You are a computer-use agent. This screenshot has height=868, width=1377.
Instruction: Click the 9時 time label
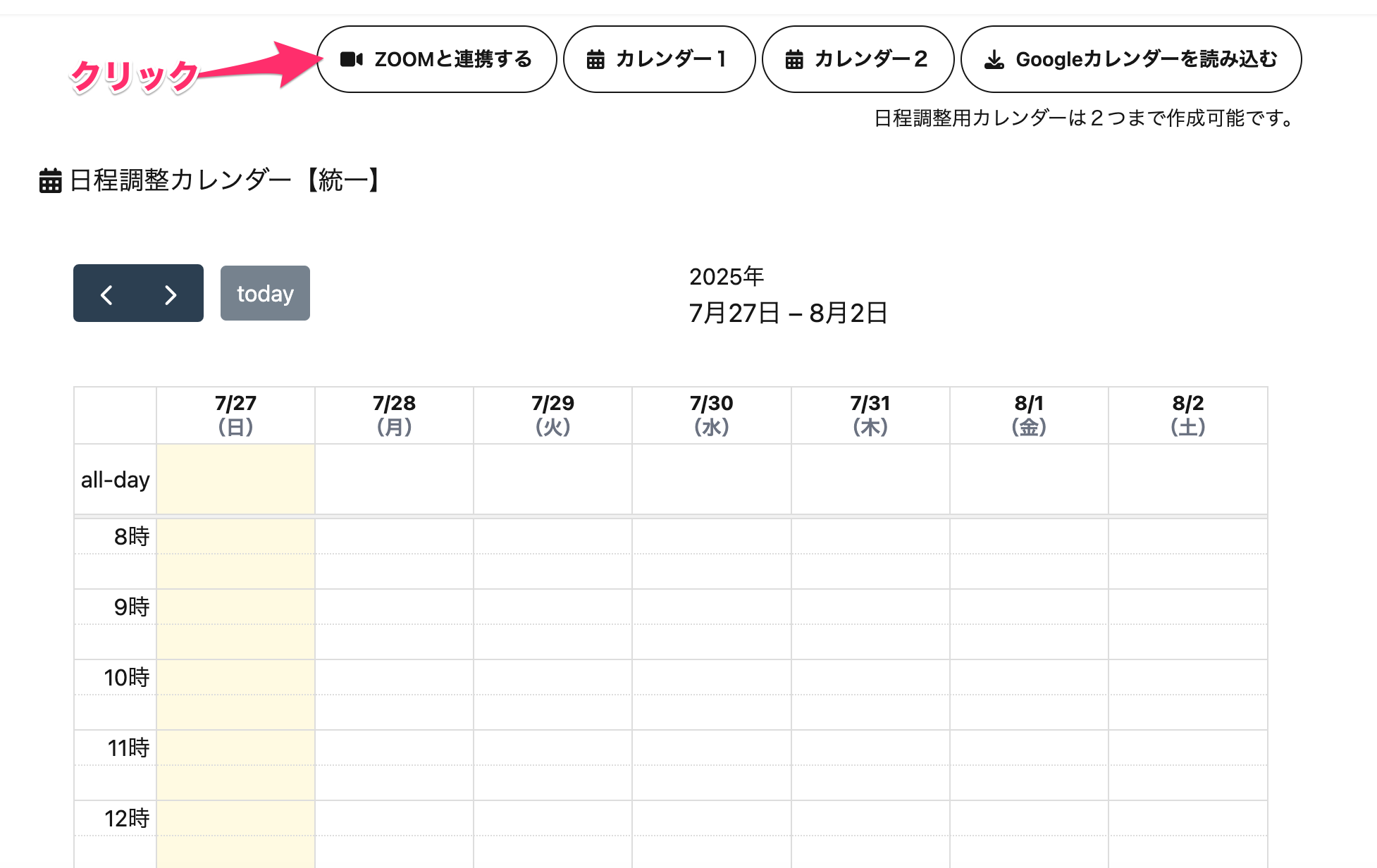click(132, 607)
